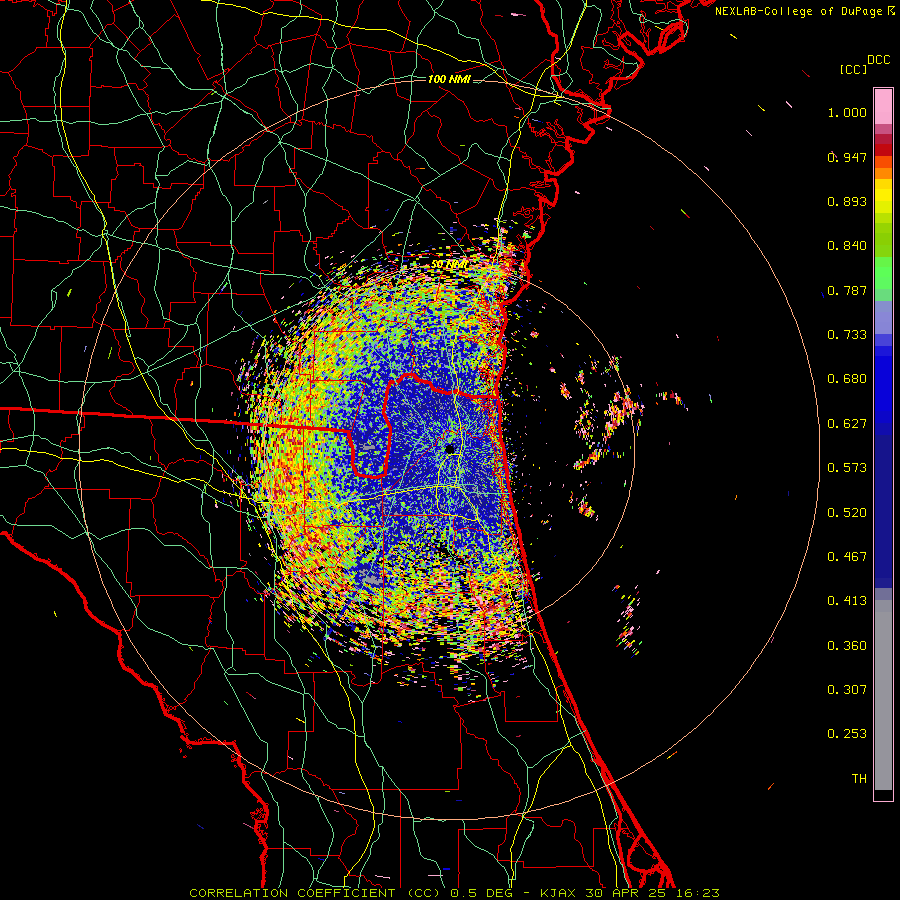Click the 0.573 scale value
The width and height of the screenshot is (900, 900).
click(x=847, y=468)
